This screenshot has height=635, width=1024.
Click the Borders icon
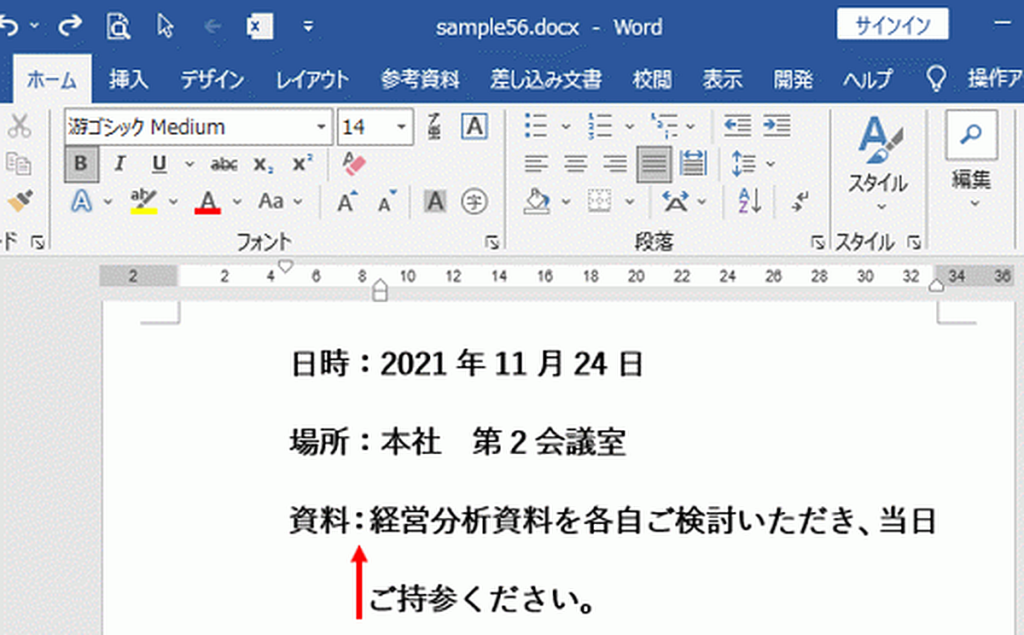[600, 201]
